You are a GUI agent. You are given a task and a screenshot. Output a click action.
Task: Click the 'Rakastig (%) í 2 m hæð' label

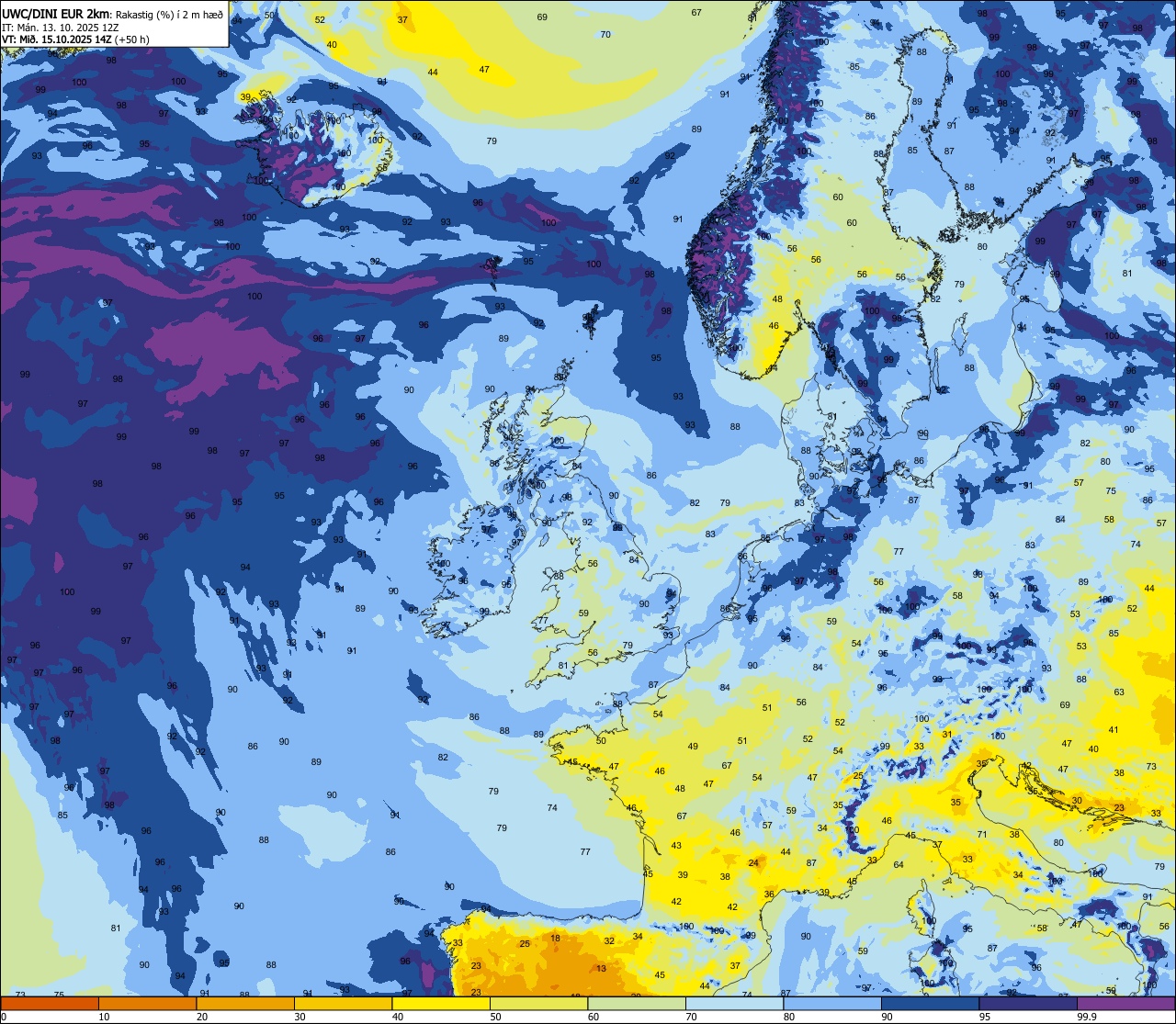coord(169,15)
